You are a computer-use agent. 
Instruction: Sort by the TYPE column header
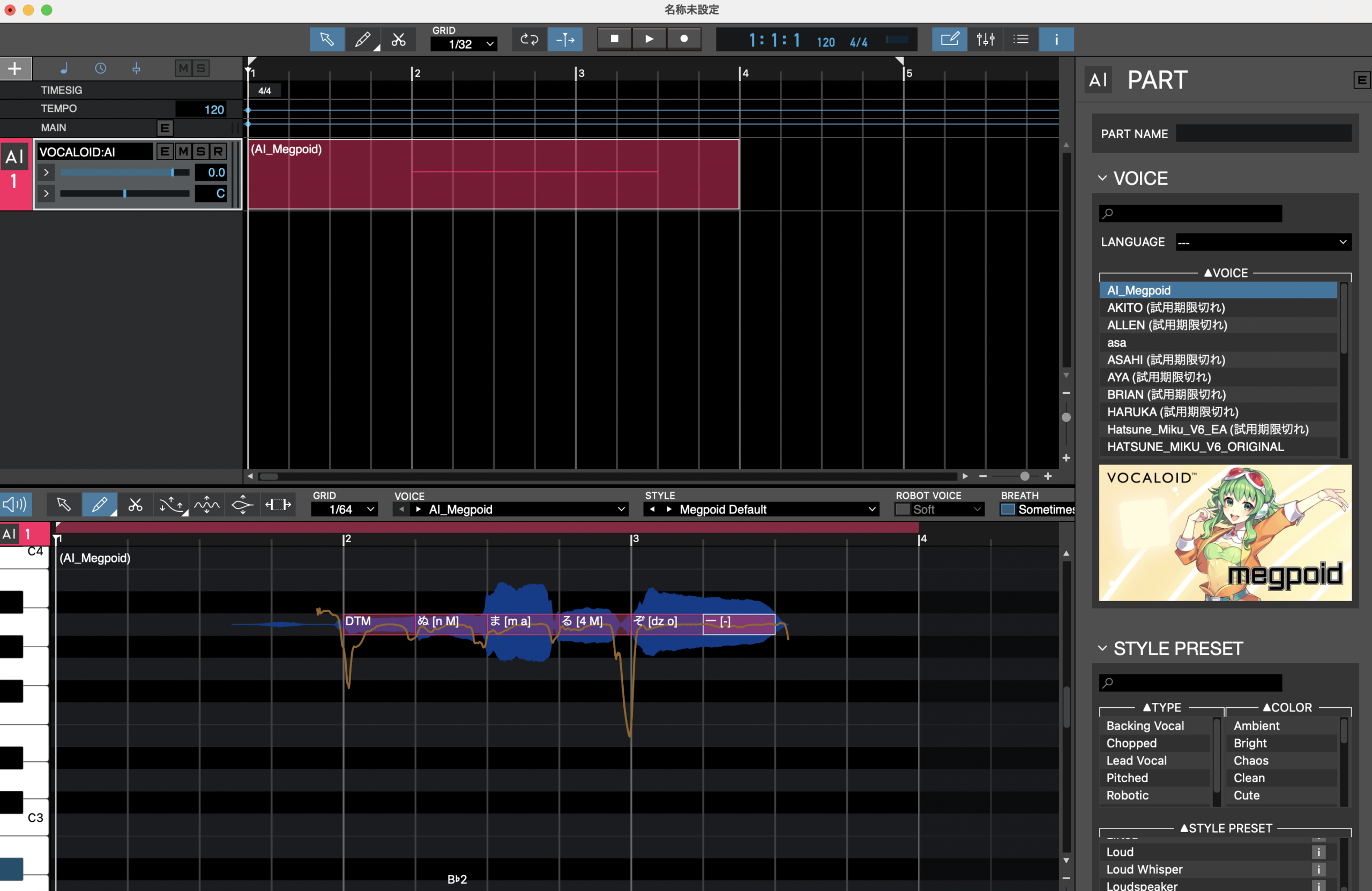[x=1161, y=708]
